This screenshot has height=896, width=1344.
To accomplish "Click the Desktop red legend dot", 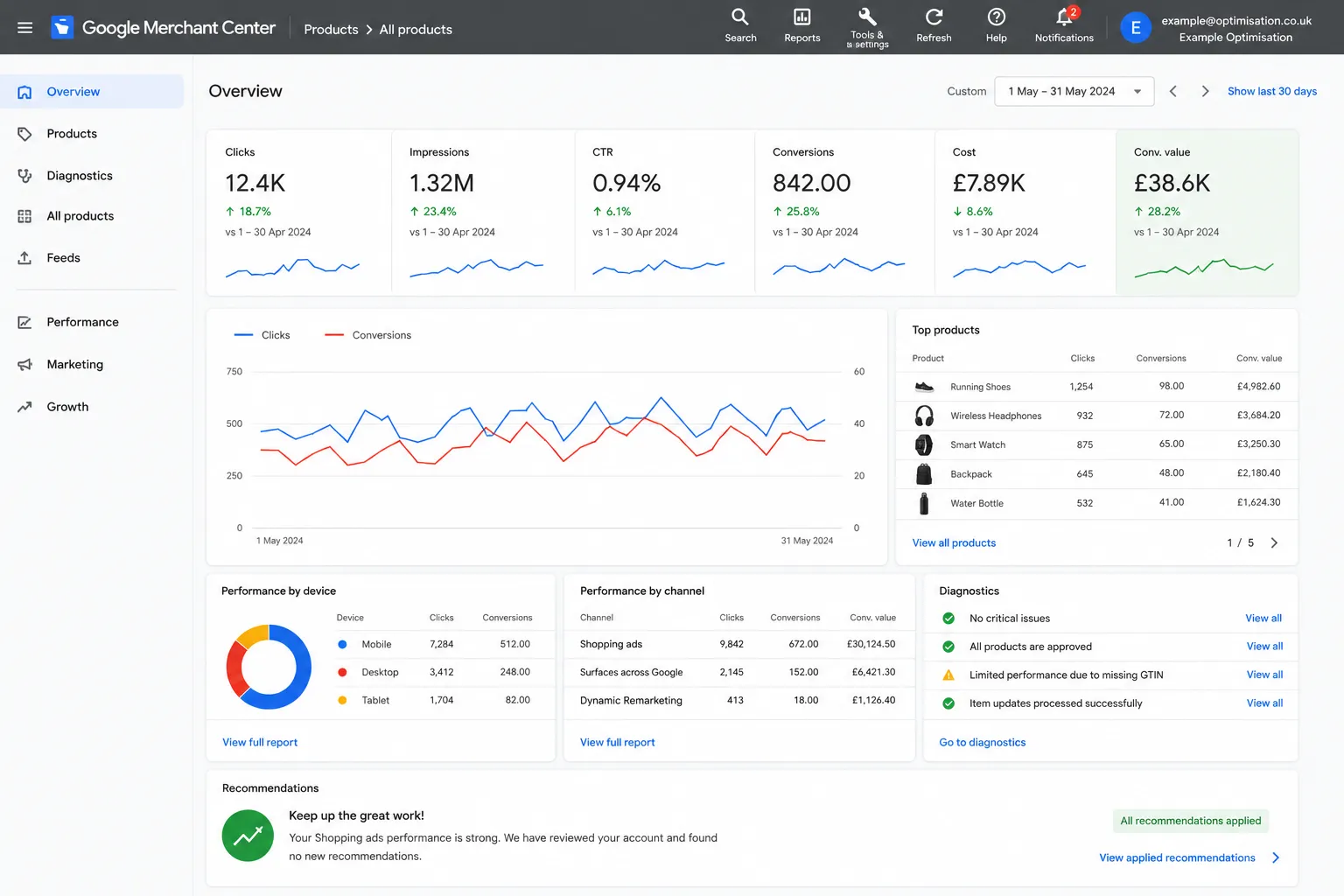I will tap(342, 672).
